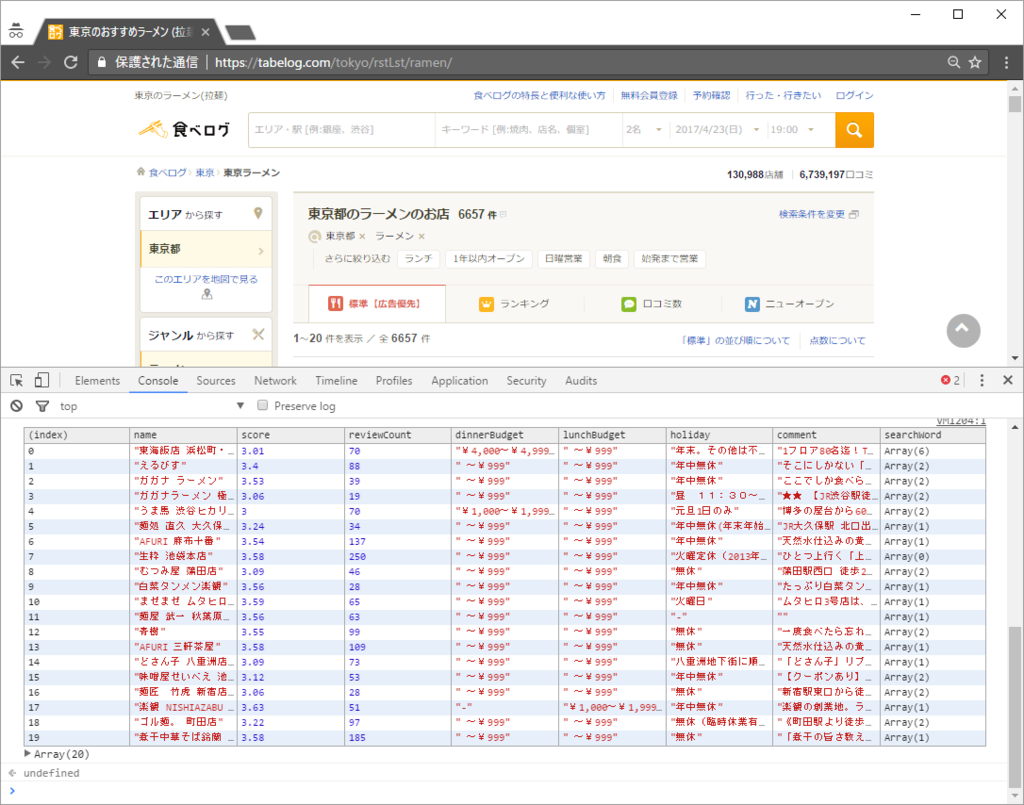Remove the ラーメン filter tag
Screen dimensions: 1024x805
pos(422,236)
